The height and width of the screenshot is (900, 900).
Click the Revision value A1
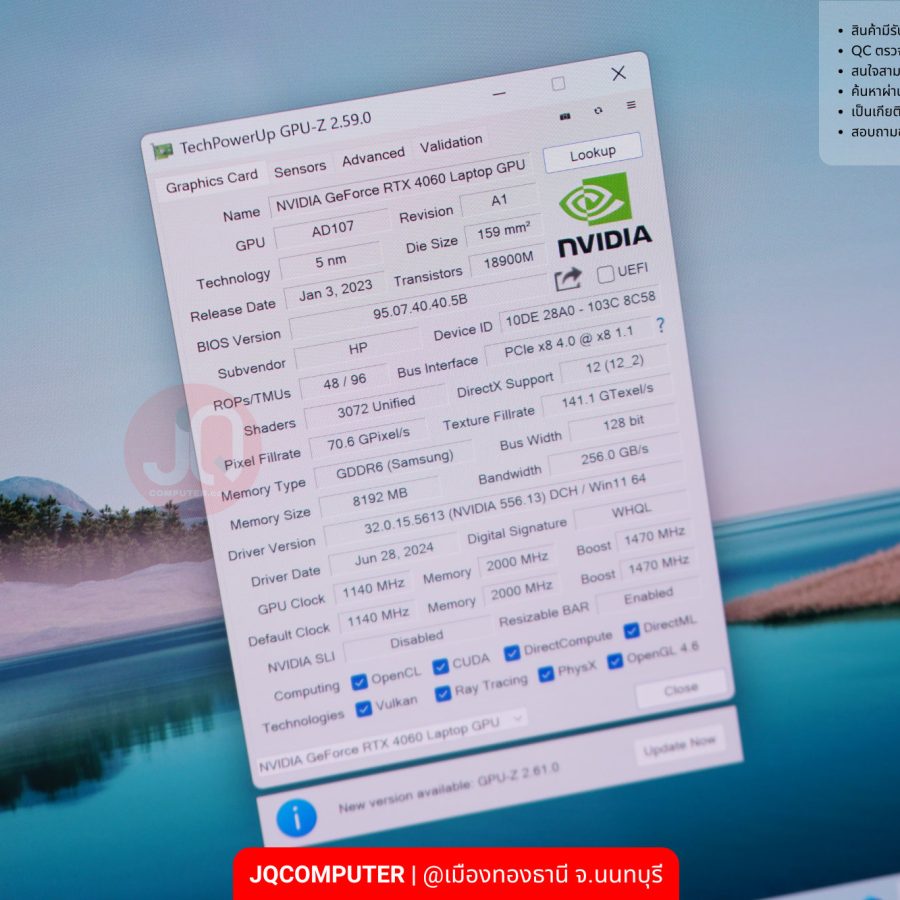pyautogui.click(x=499, y=200)
